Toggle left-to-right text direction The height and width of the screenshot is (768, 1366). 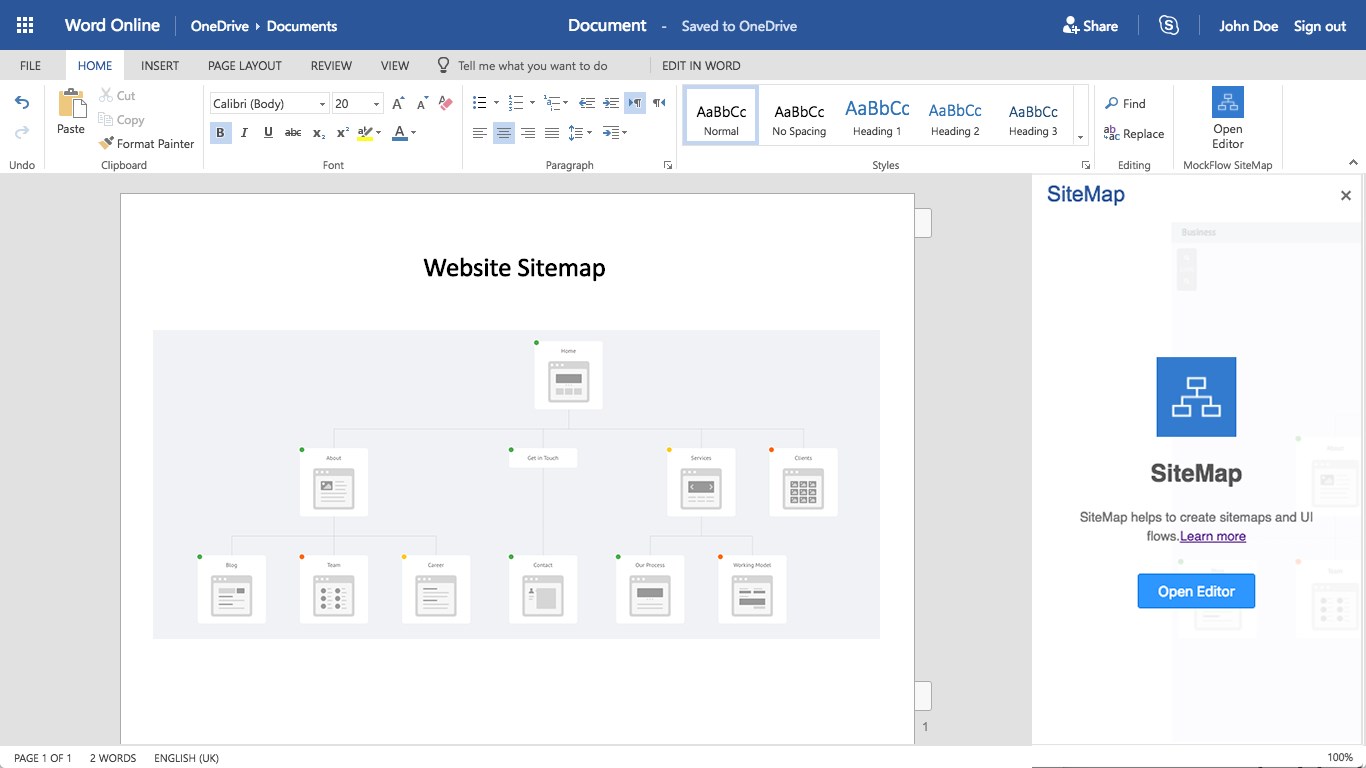[635, 103]
